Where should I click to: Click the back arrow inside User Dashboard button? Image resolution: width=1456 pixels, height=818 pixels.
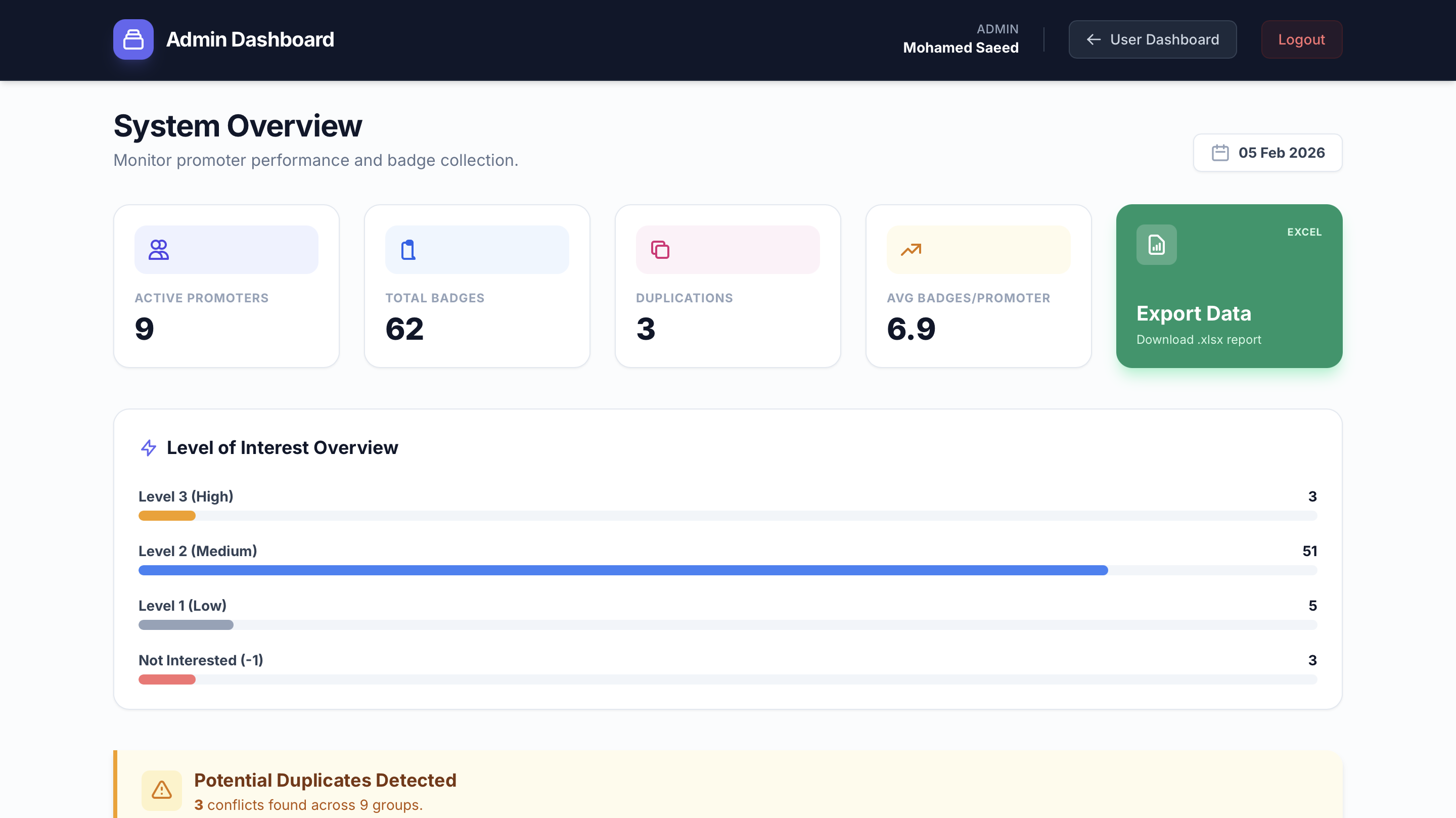click(x=1094, y=39)
